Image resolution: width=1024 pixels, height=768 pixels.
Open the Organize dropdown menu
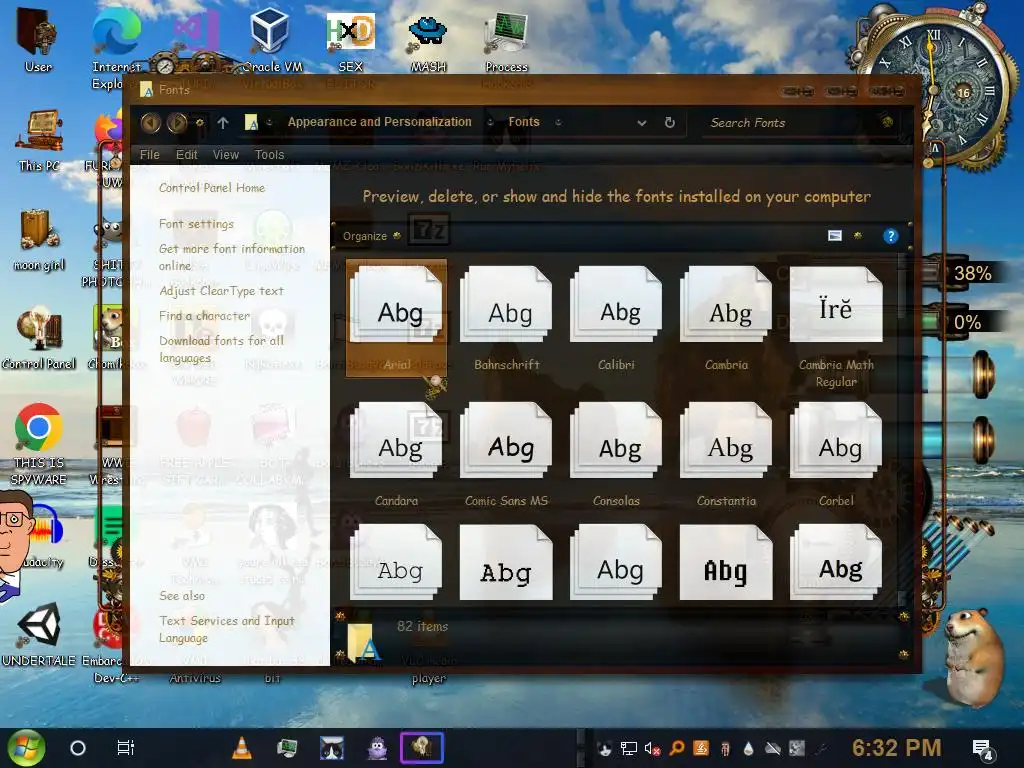(371, 236)
